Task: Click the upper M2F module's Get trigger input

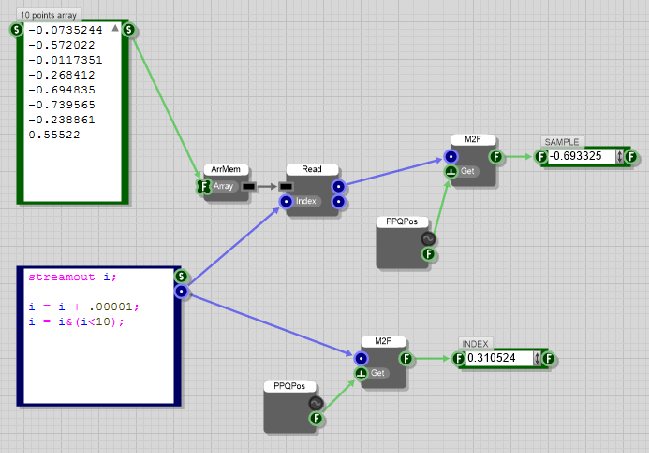Action: (450, 172)
